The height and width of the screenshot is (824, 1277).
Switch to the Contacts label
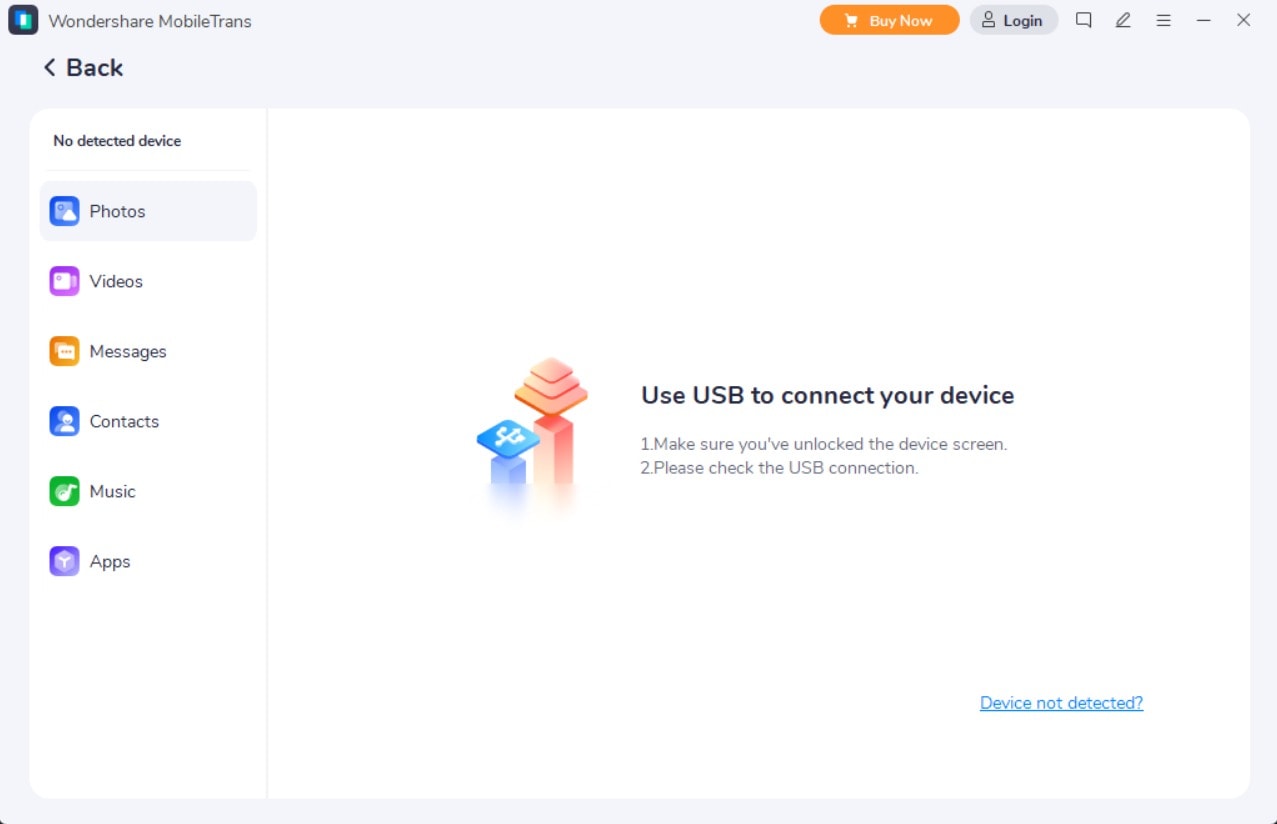124,421
